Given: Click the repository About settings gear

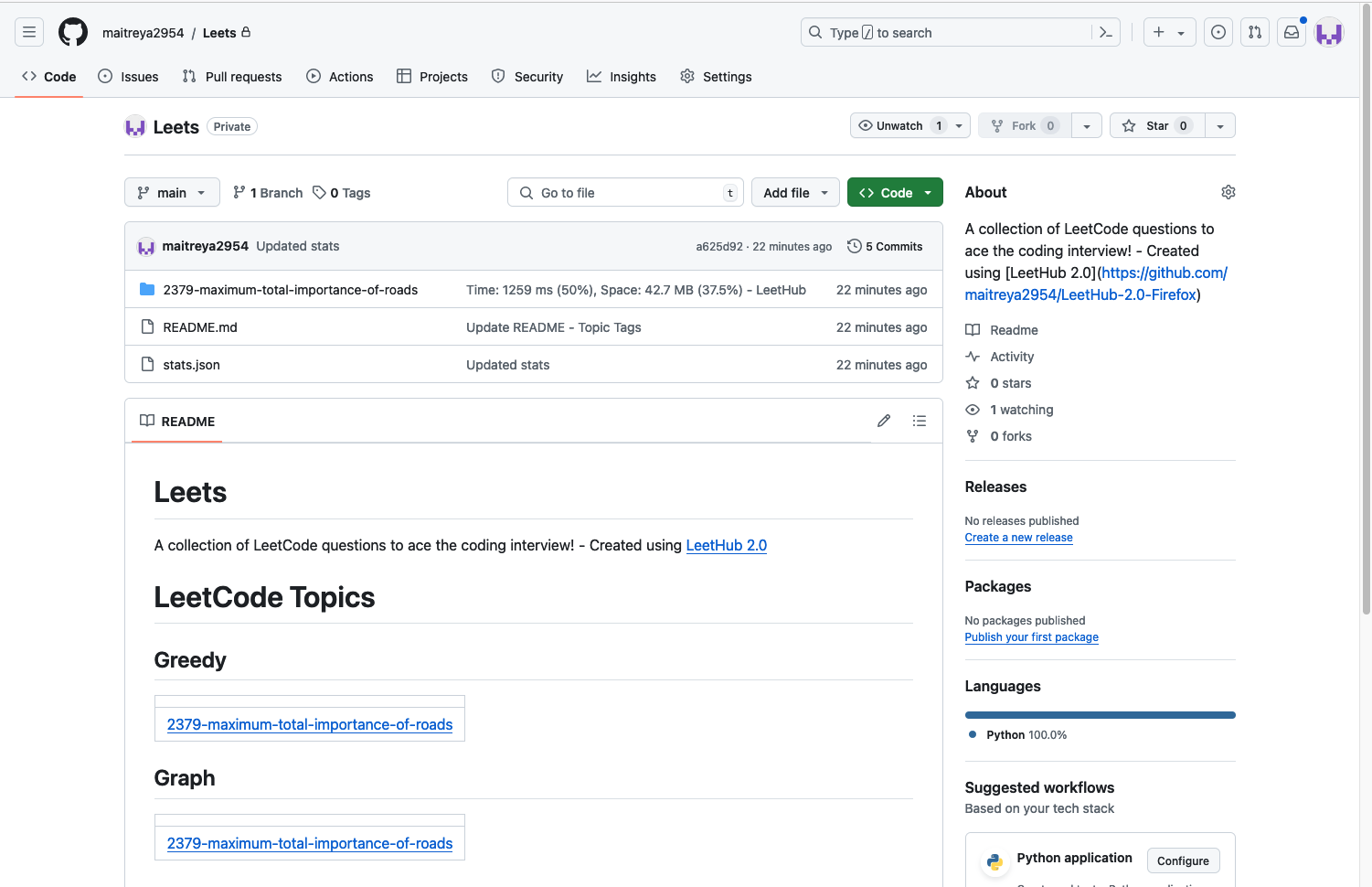Looking at the screenshot, I should click(x=1228, y=192).
